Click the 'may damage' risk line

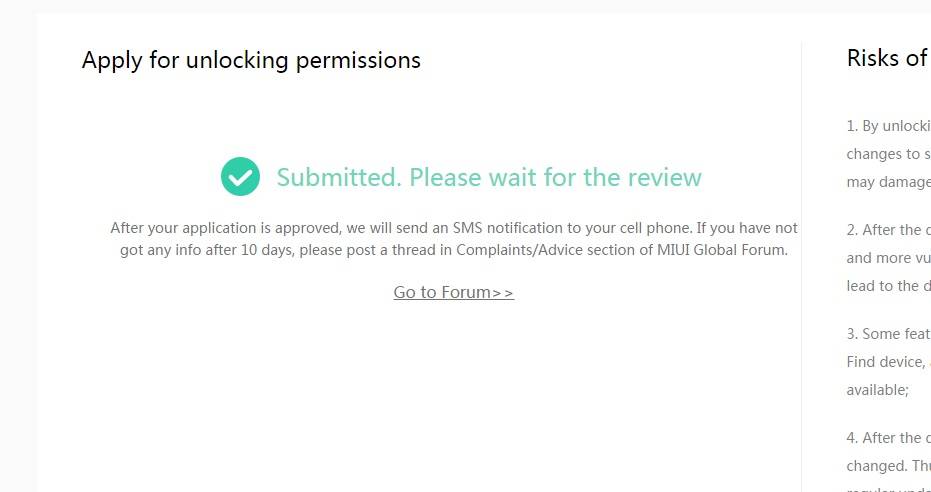888,182
